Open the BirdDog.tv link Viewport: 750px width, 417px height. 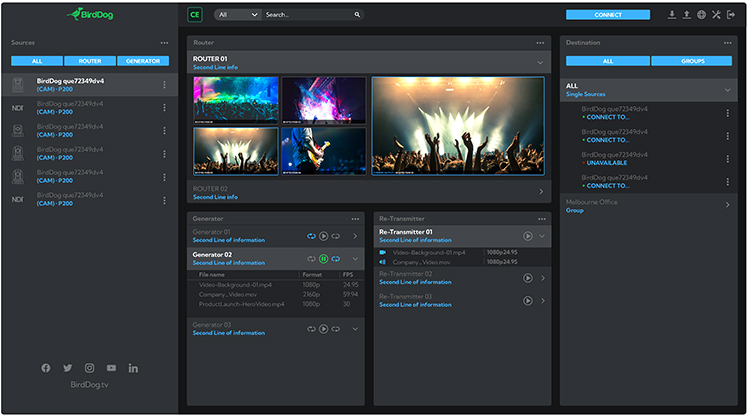click(89, 384)
